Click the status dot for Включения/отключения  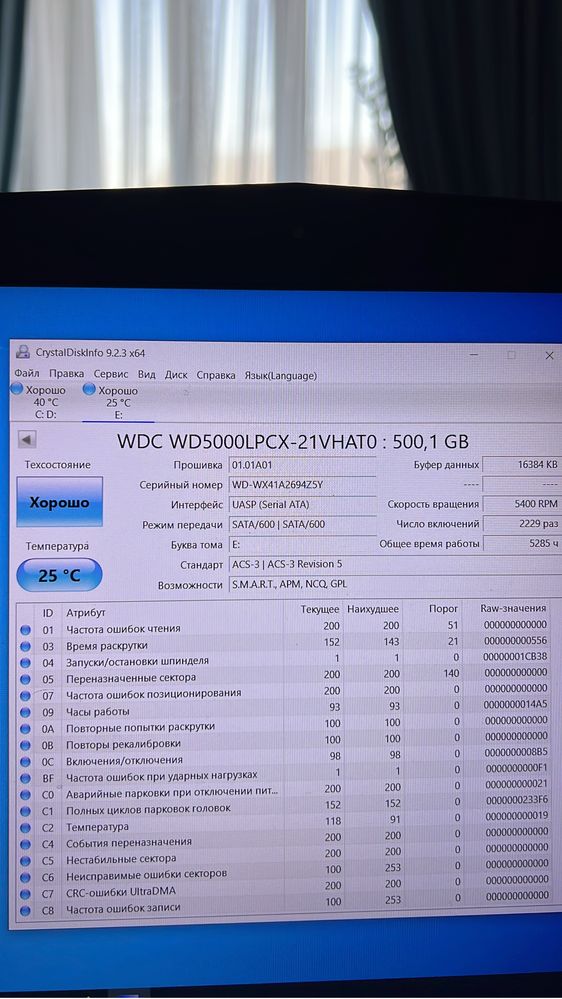point(25,762)
